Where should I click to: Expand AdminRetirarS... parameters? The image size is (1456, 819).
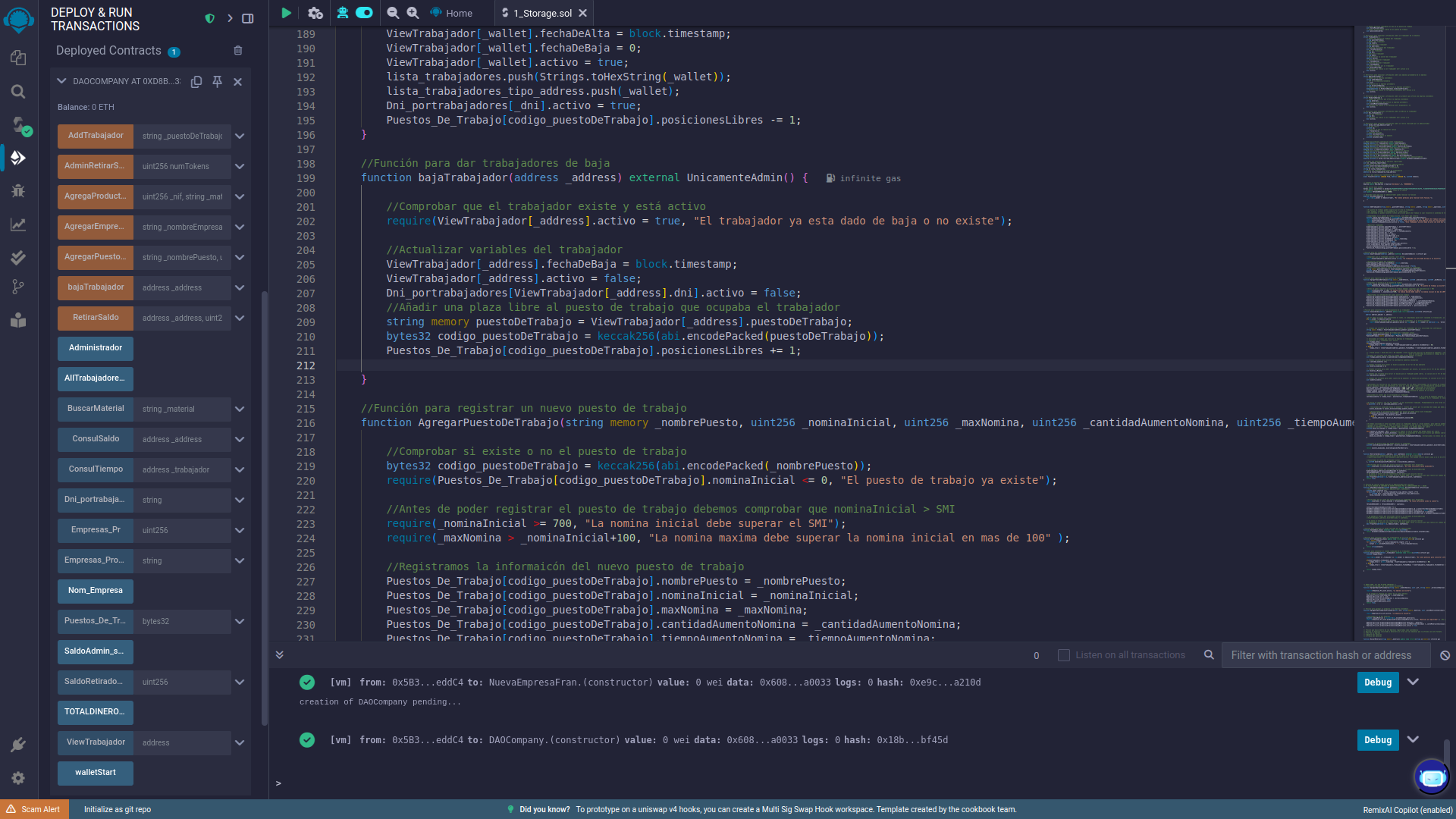pos(240,167)
